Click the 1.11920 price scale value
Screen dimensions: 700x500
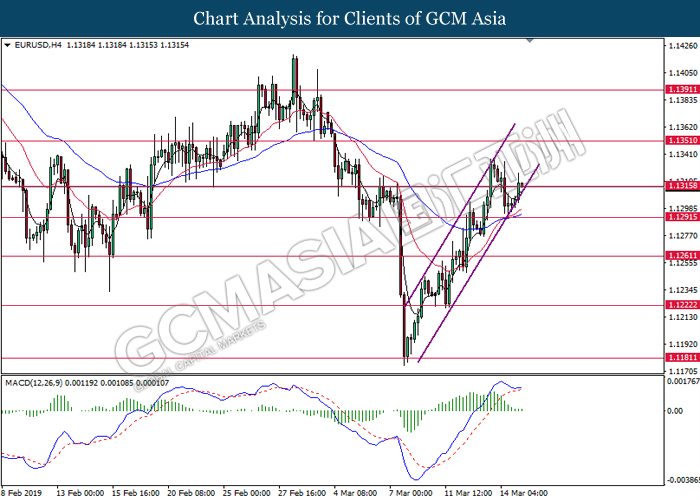(x=683, y=344)
